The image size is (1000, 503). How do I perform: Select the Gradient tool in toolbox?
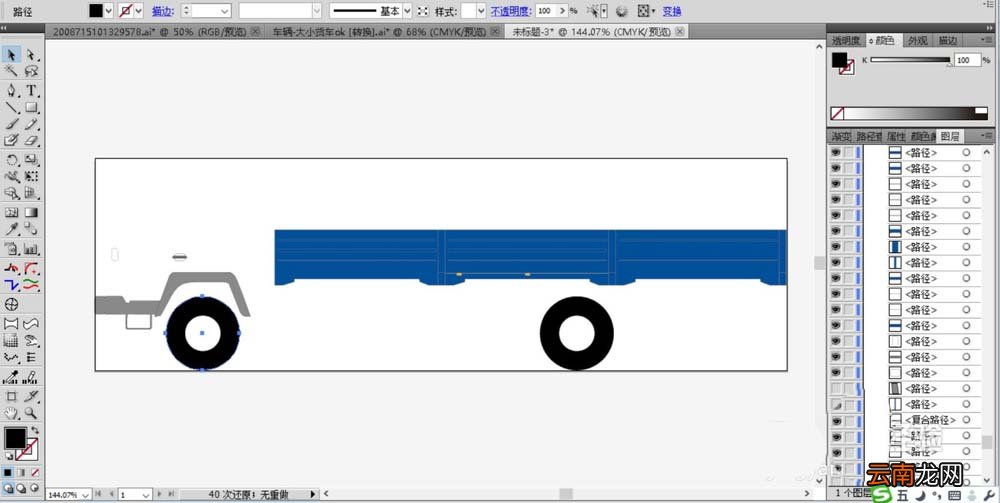[31, 212]
